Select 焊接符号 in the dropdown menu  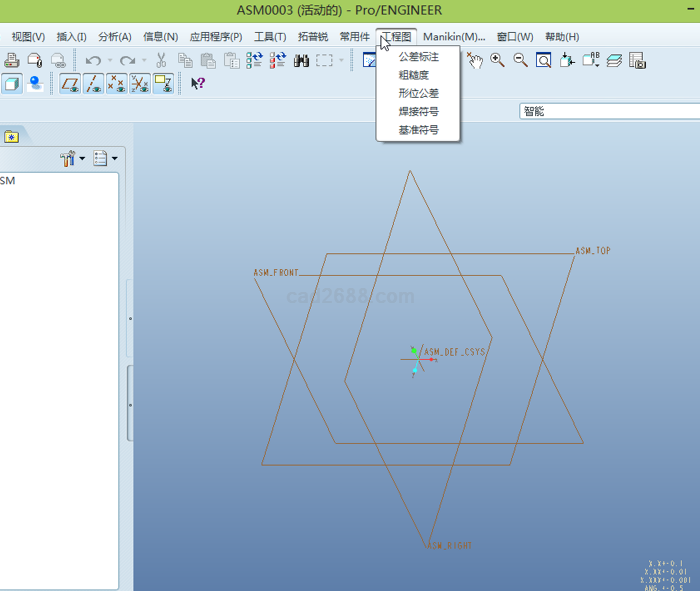point(418,111)
